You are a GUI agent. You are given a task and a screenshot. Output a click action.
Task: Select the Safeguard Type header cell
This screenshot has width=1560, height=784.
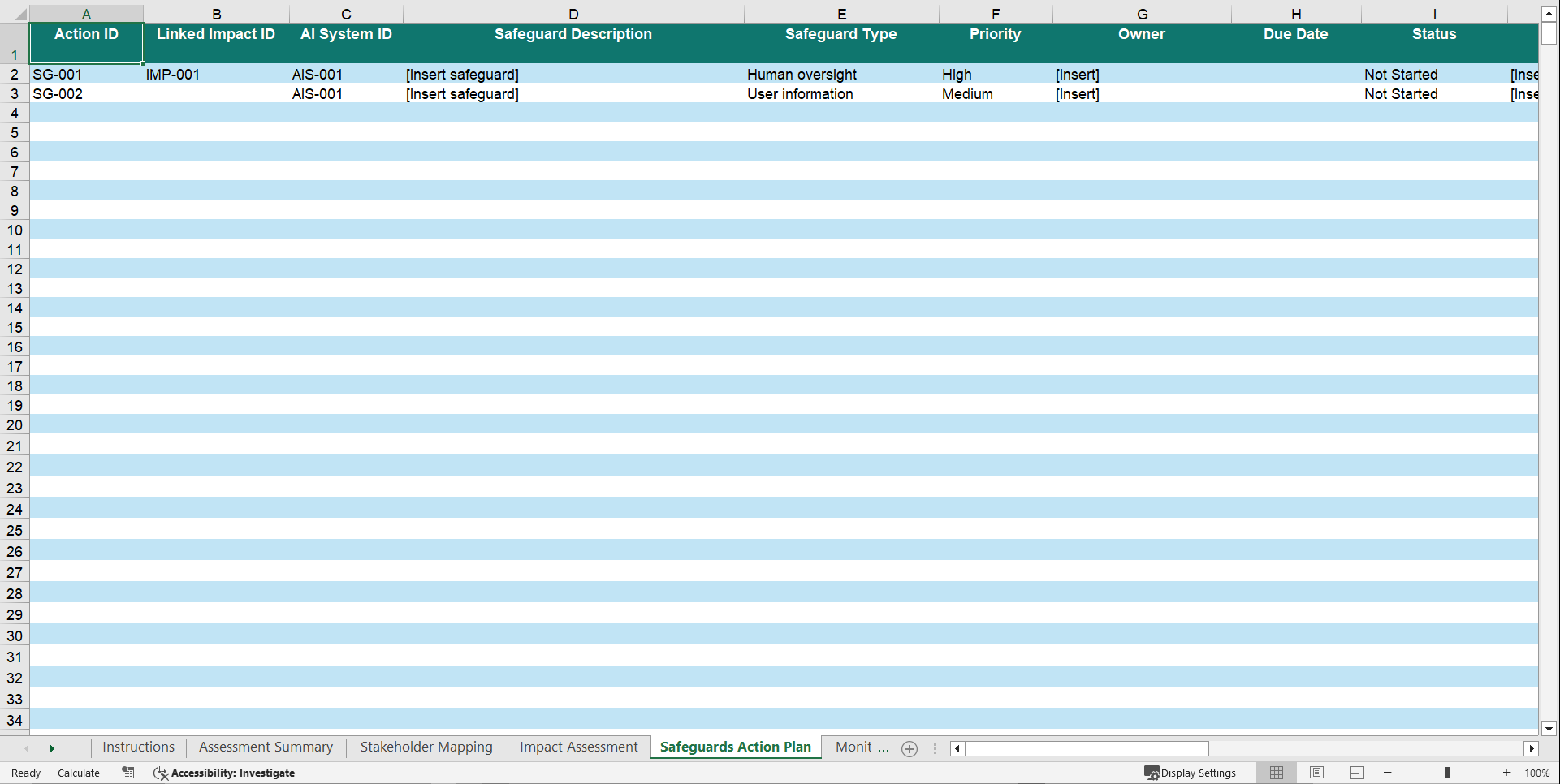tap(841, 43)
